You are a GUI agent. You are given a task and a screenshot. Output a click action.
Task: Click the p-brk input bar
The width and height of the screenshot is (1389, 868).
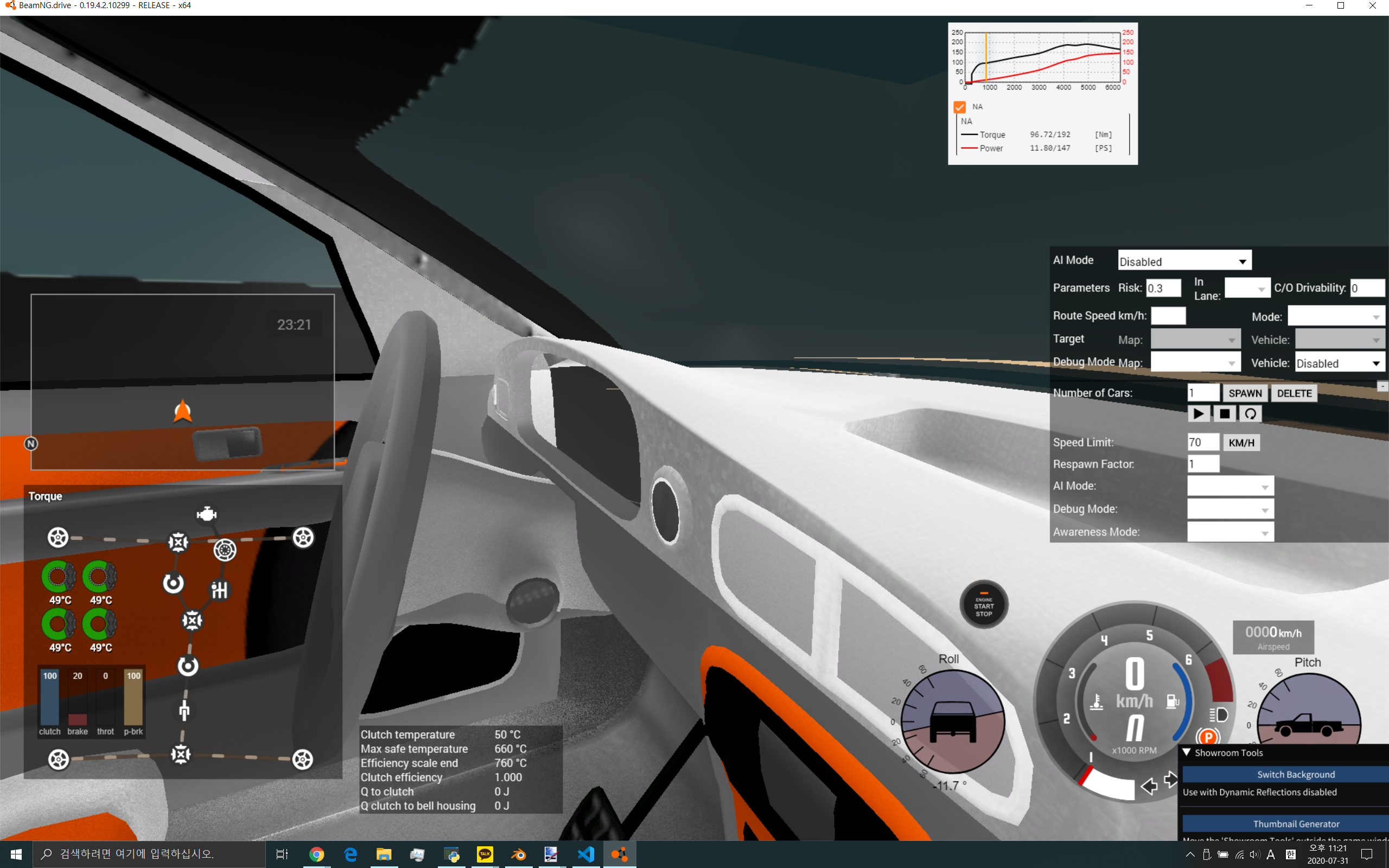[133, 697]
